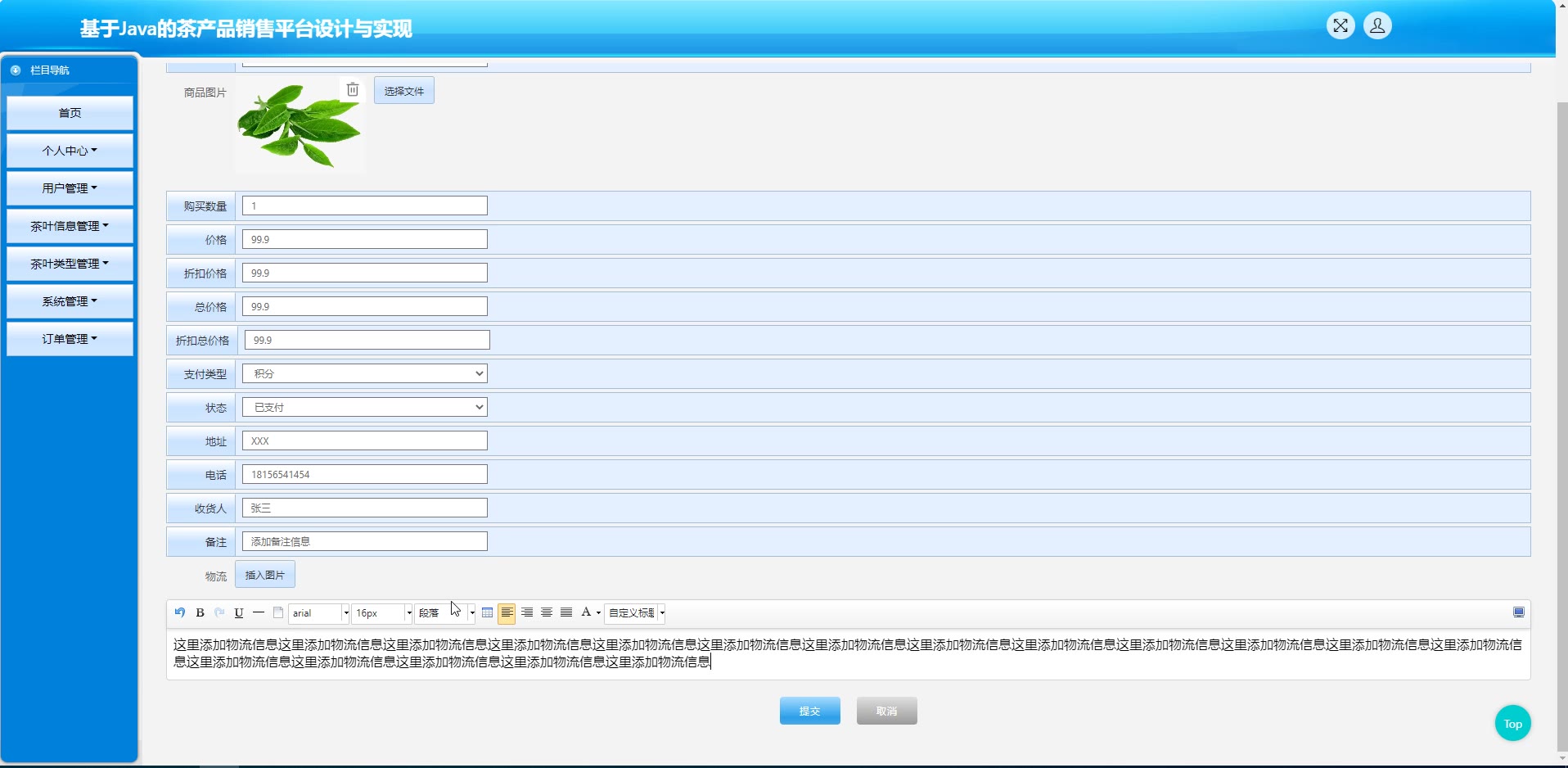Click the 栏目导航 circle icon
The image size is (1568, 768).
click(x=16, y=70)
